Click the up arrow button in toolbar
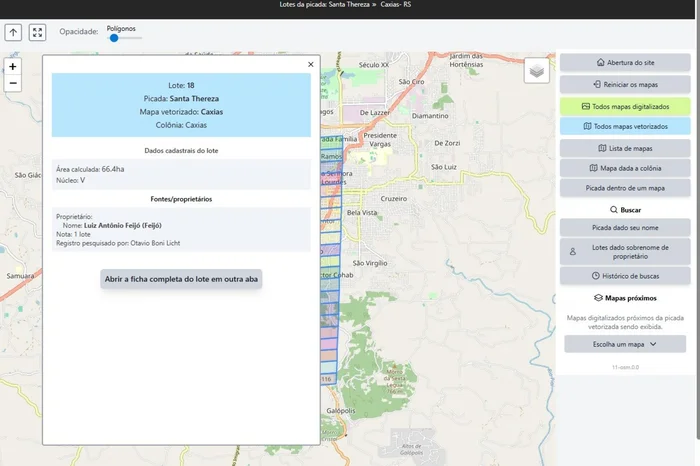The height and width of the screenshot is (466, 700). tap(14, 32)
